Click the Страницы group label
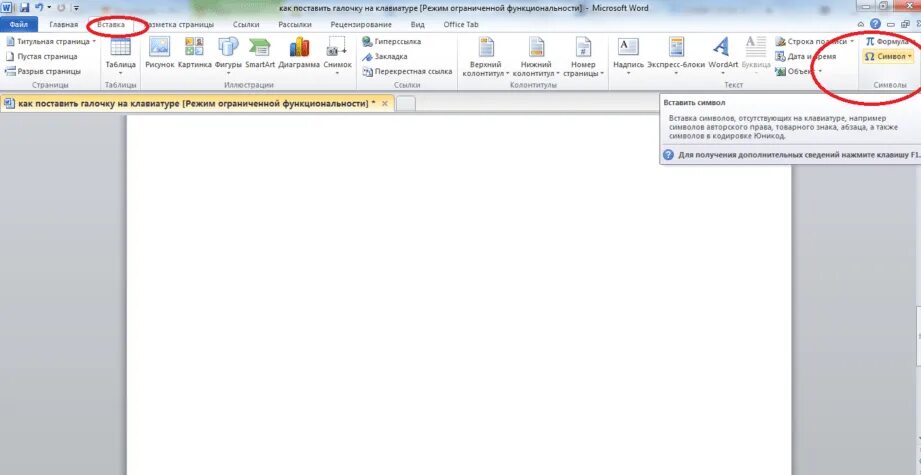The height and width of the screenshot is (475, 921). (49, 85)
